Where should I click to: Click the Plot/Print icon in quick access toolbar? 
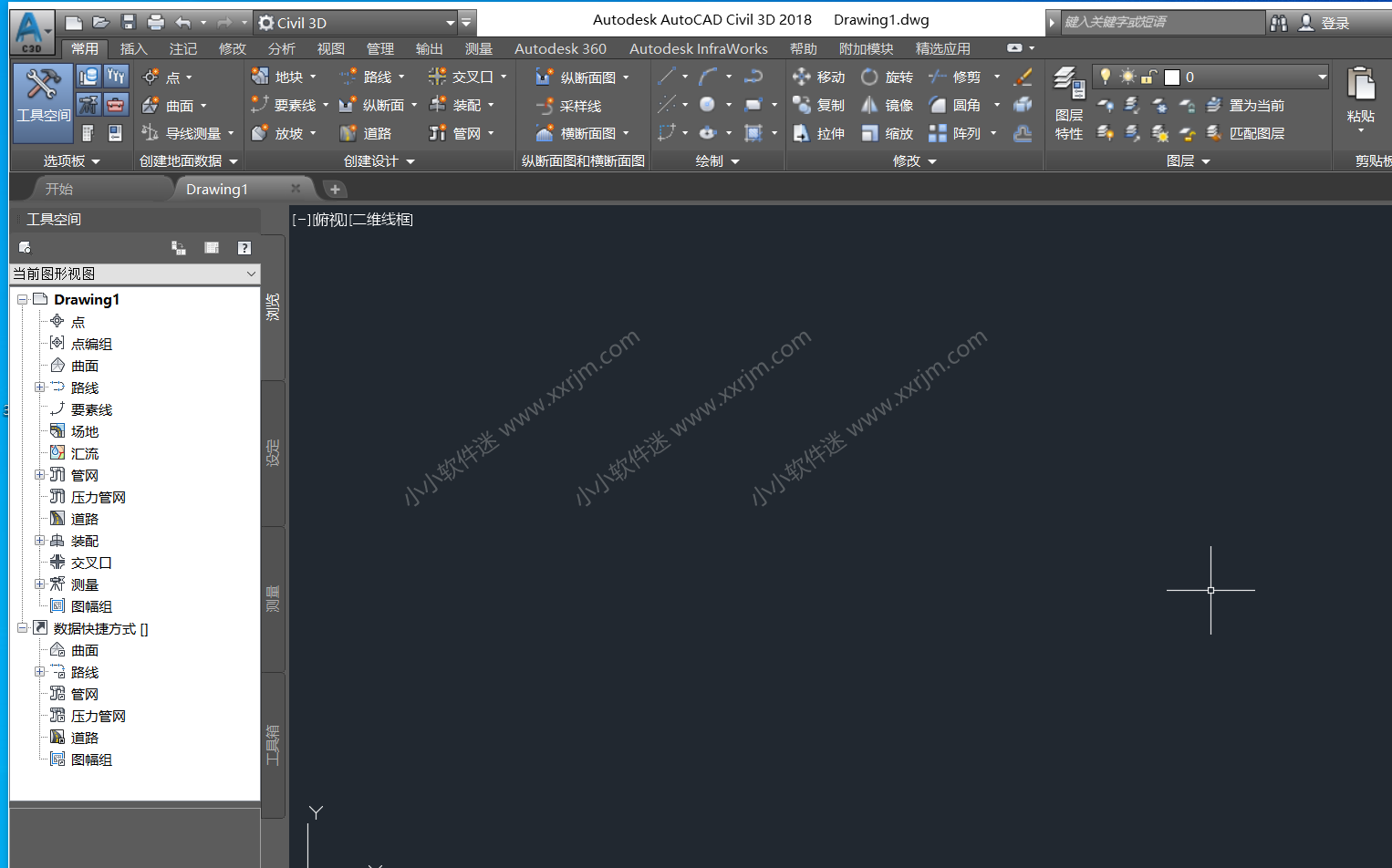tap(156, 22)
